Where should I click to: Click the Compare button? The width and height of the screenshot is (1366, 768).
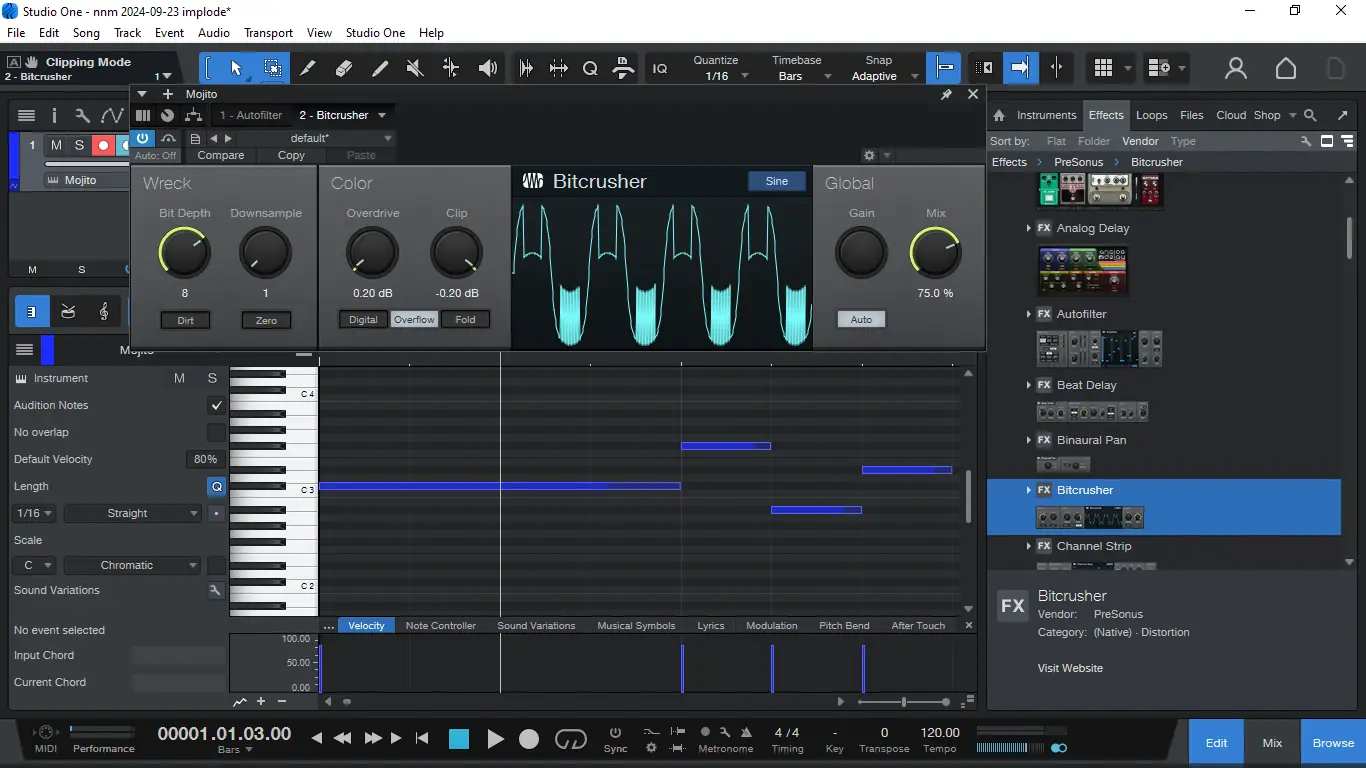click(221, 155)
